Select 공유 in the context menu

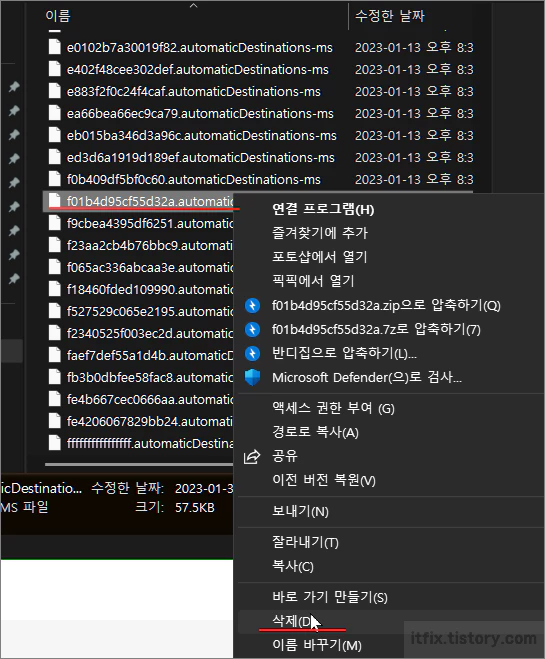(x=285, y=456)
